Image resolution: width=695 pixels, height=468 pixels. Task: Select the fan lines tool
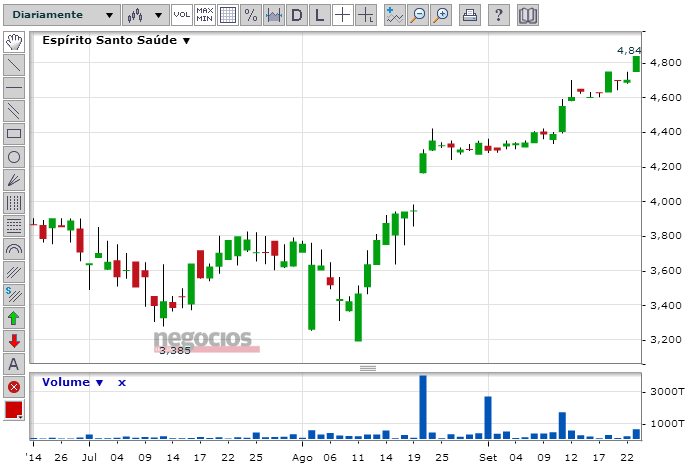(14, 180)
